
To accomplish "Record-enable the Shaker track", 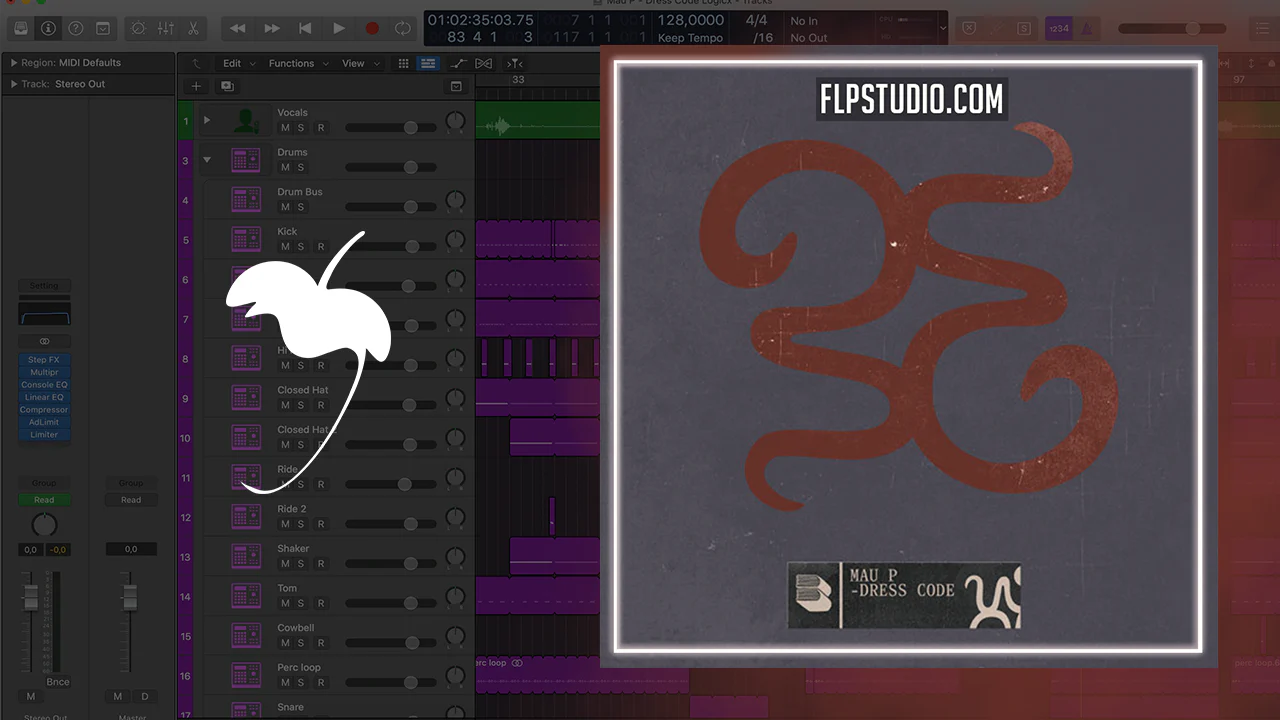I will [x=321, y=564].
